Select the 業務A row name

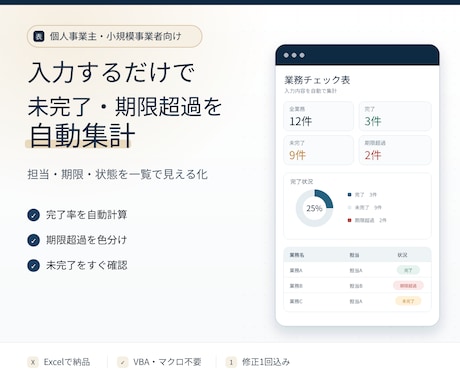point(296,270)
